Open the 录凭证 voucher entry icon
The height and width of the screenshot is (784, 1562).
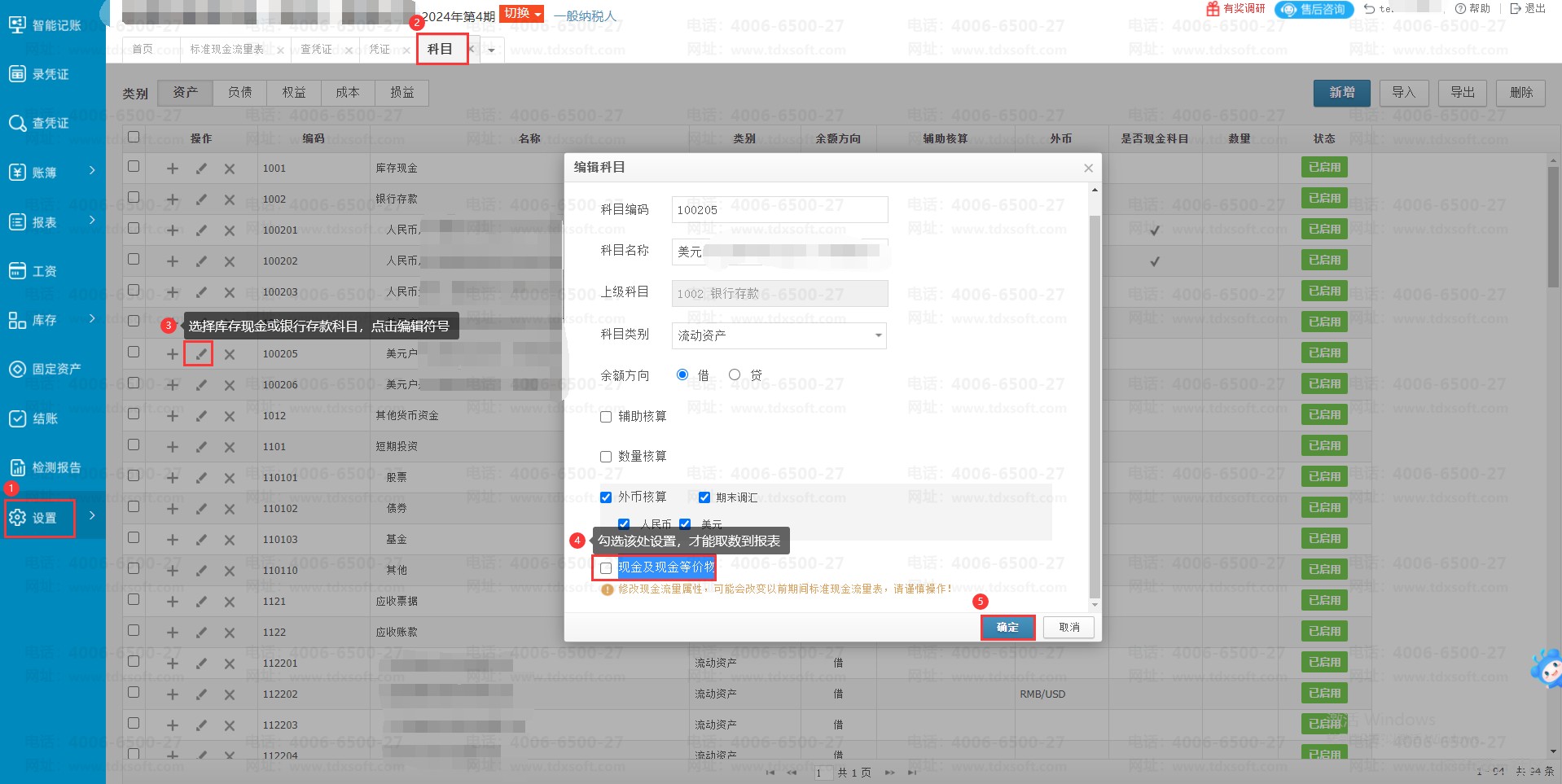pyautogui.click(x=18, y=74)
